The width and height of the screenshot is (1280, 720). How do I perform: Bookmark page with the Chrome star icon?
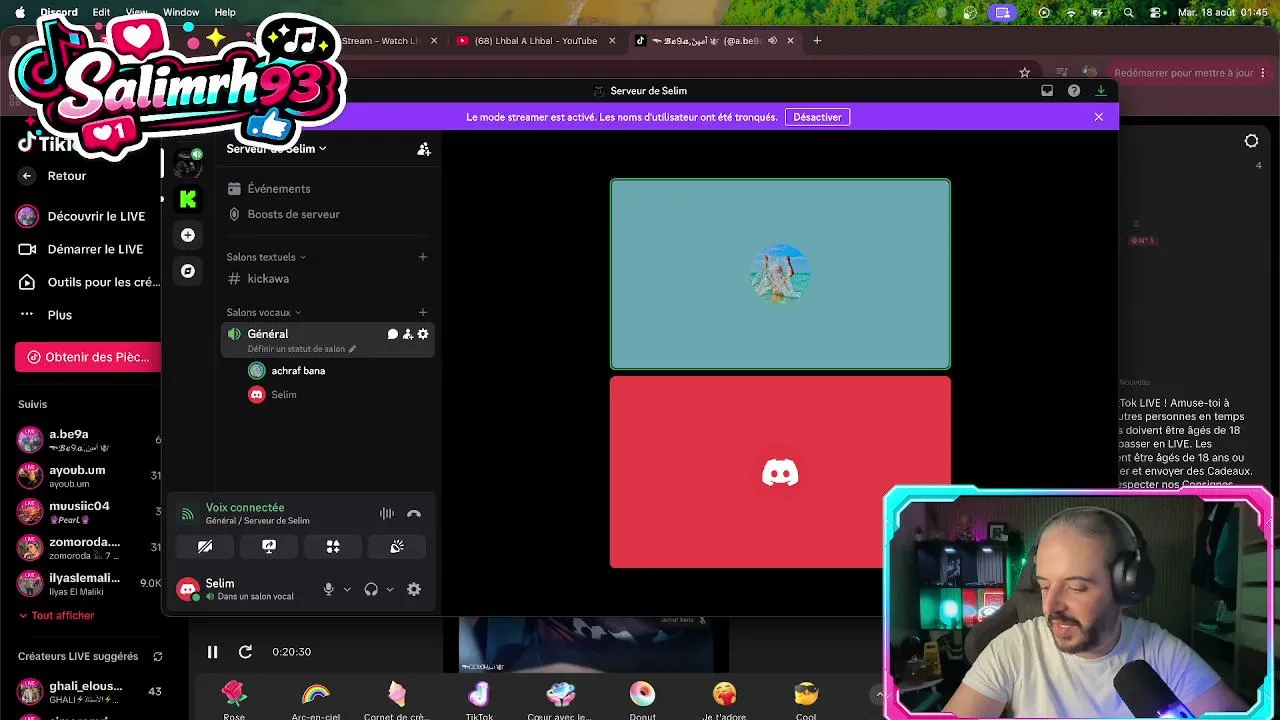1025,73
